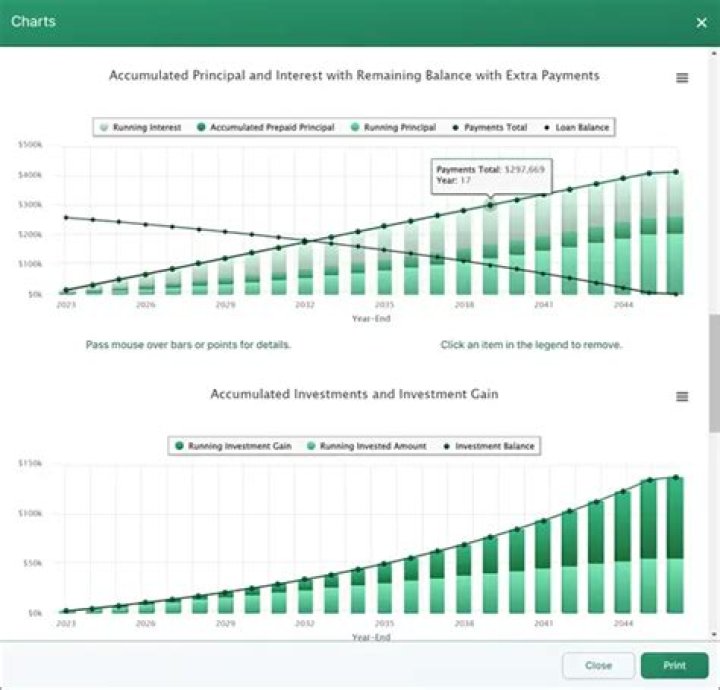Click the Close button at the bottom
720x690 pixels.
598,665
